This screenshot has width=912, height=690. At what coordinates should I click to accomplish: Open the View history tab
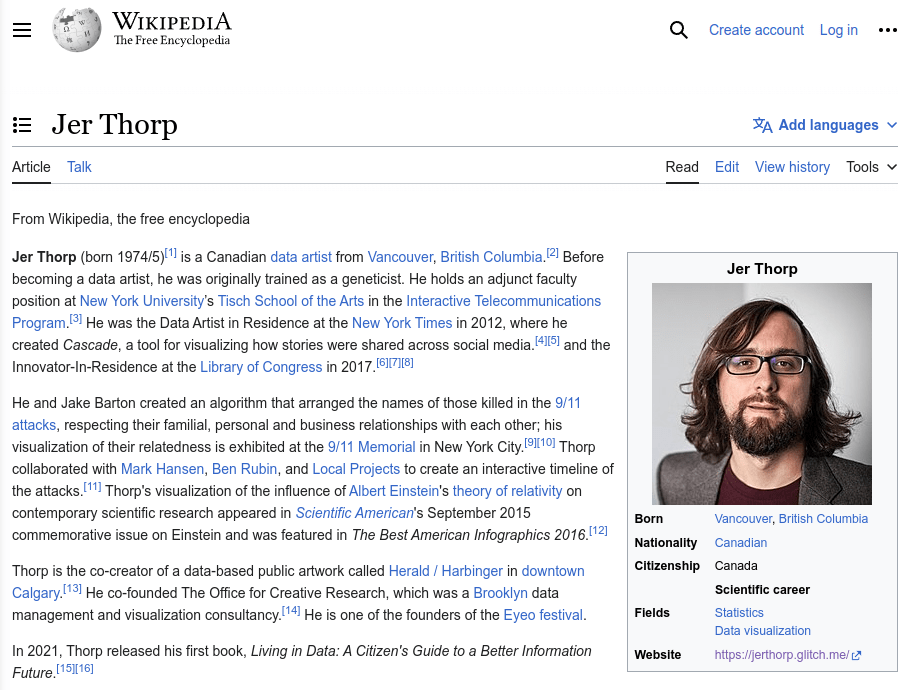(x=792, y=167)
